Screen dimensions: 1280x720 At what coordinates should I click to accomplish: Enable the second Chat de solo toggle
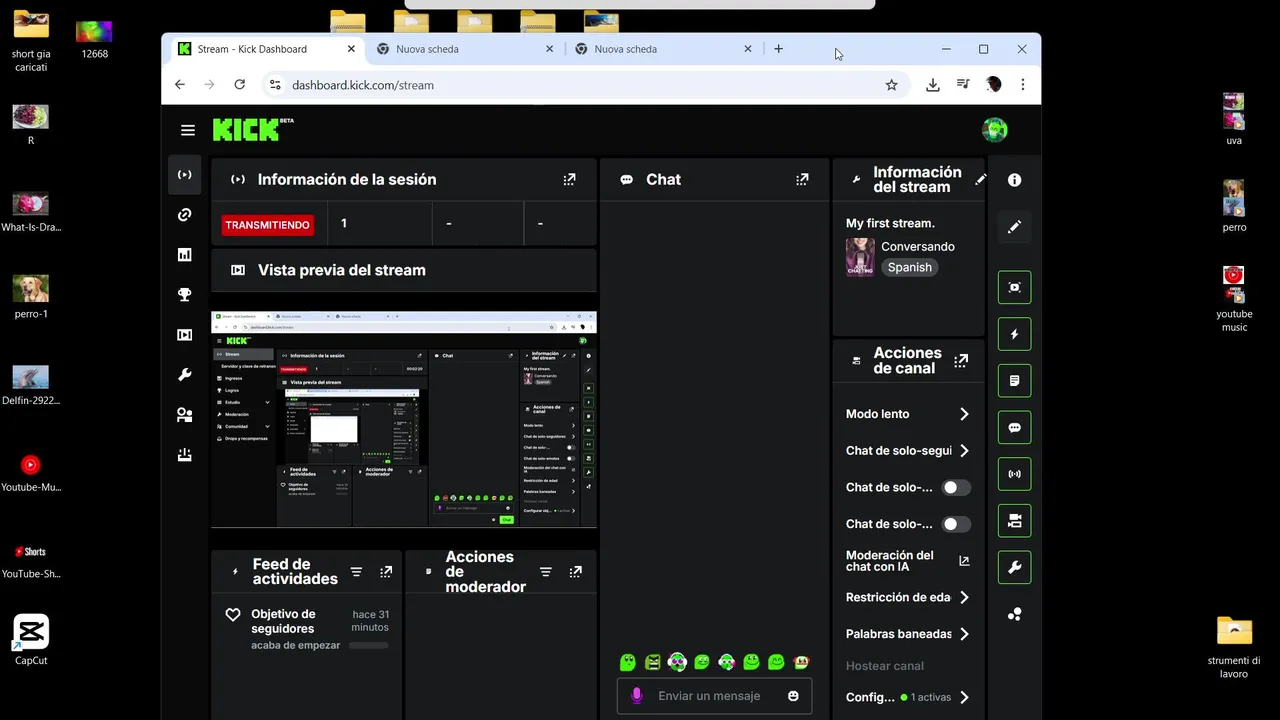[x=956, y=524]
